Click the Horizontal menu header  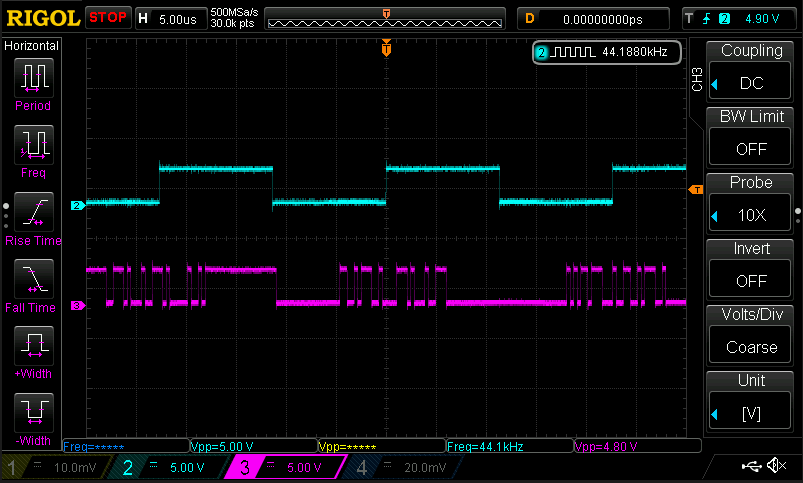point(32,46)
